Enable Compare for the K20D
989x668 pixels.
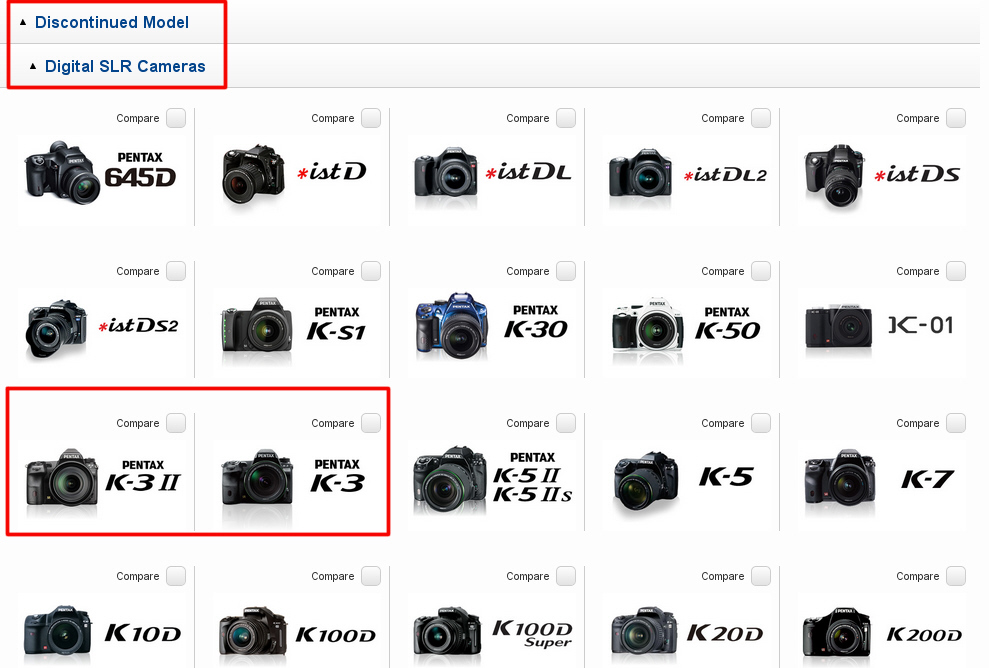click(761, 576)
